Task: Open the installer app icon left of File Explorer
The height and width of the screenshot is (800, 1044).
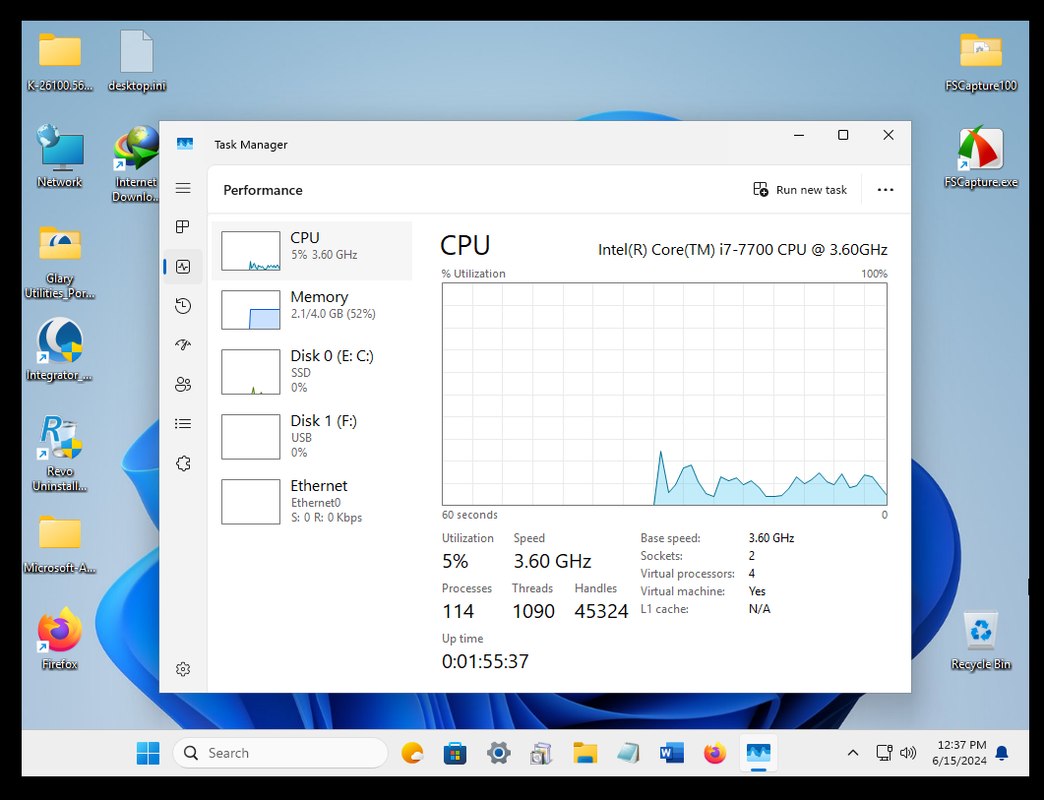Action: tap(541, 753)
